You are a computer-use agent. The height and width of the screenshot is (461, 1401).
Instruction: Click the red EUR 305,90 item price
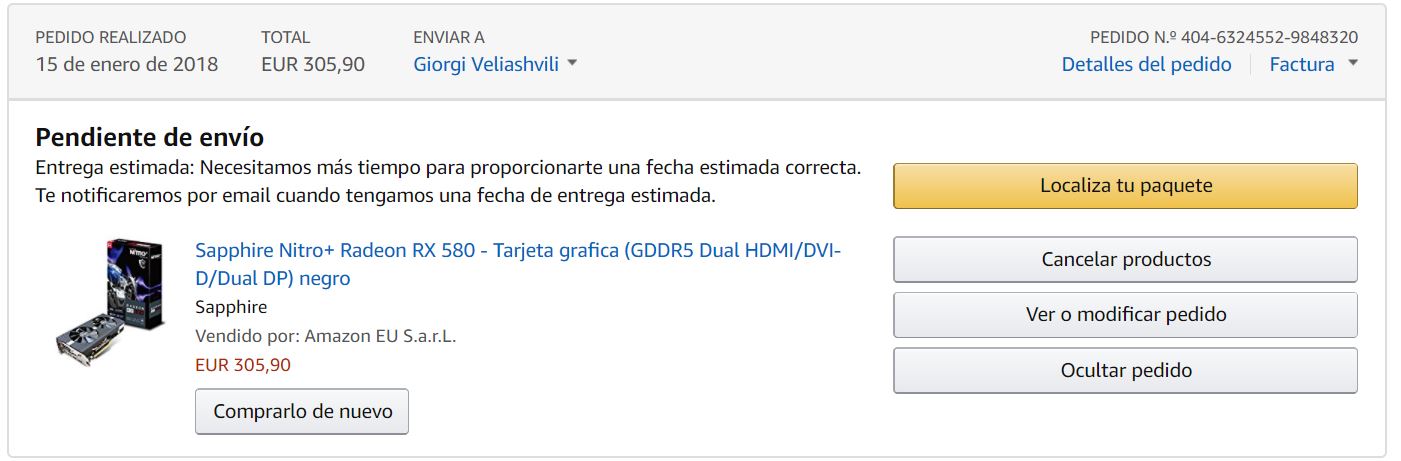click(x=243, y=365)
